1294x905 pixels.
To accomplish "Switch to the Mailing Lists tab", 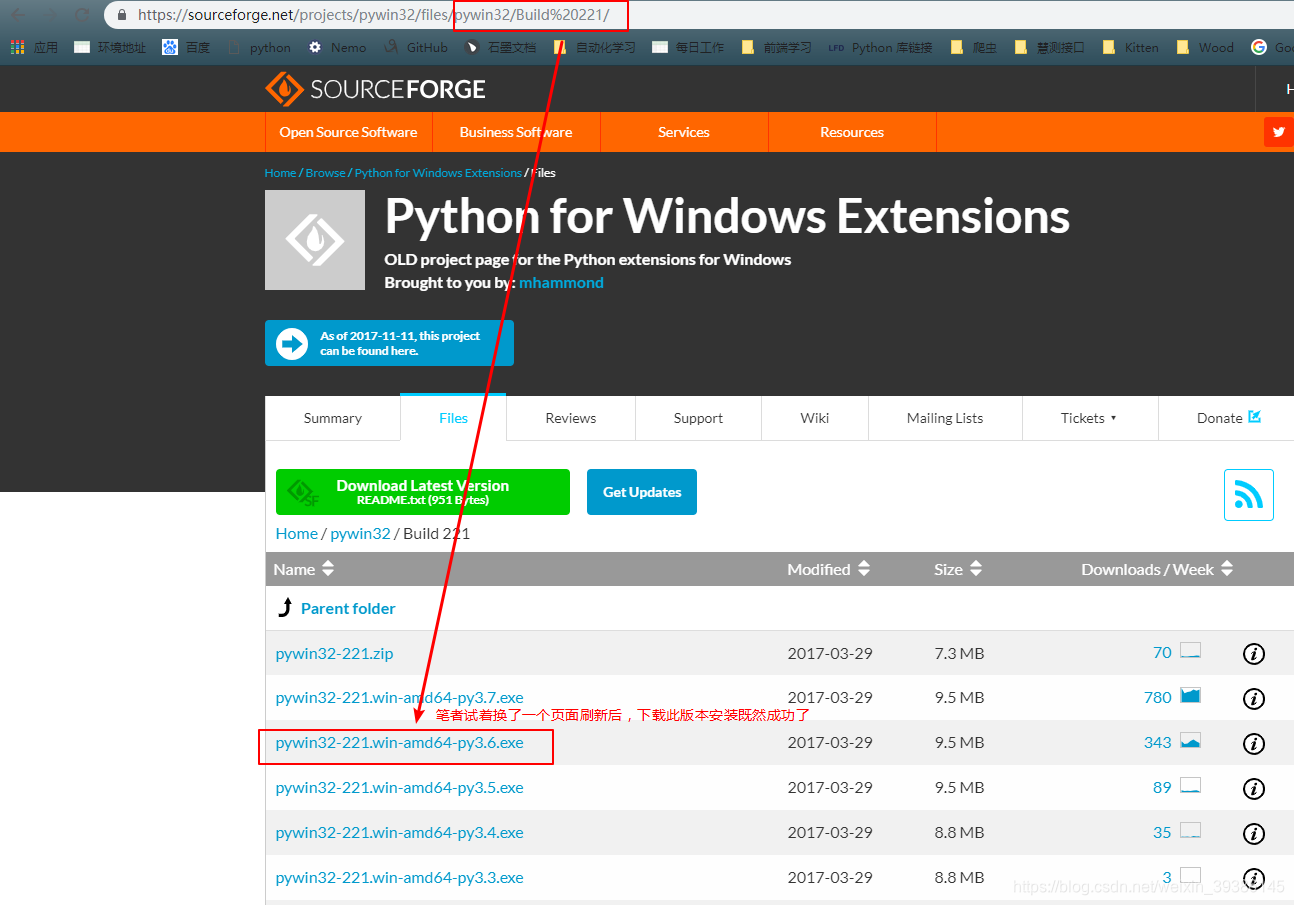I will coord(945,418).
